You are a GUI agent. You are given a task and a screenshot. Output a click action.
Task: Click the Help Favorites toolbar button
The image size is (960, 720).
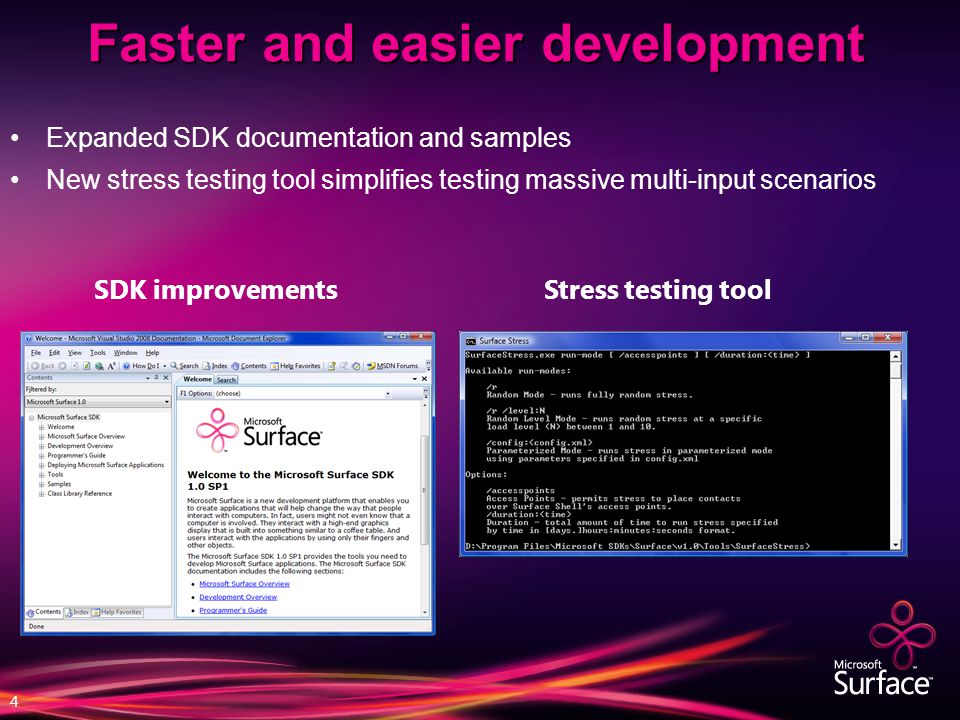296,366
